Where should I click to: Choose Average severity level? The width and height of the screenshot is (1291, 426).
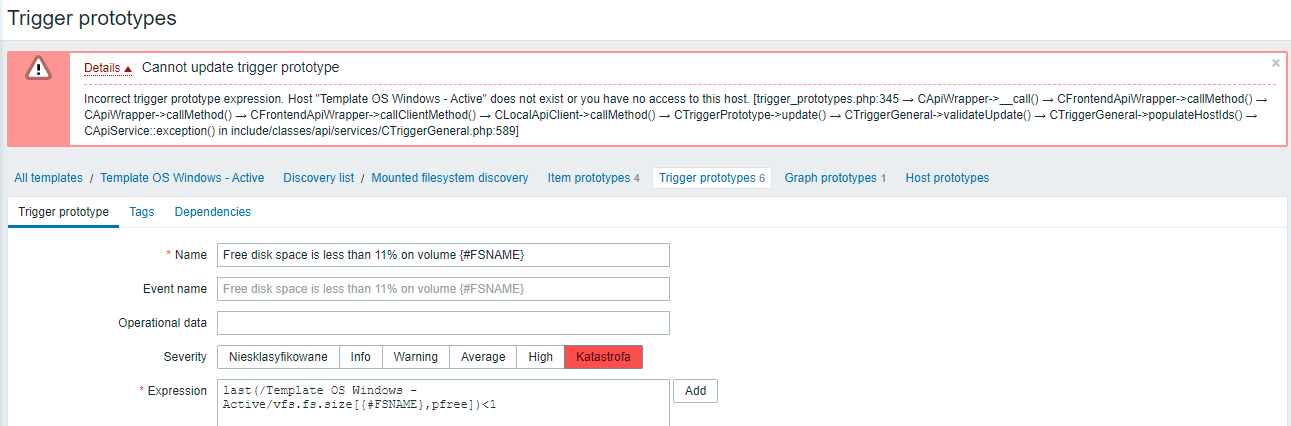point(483,357)
